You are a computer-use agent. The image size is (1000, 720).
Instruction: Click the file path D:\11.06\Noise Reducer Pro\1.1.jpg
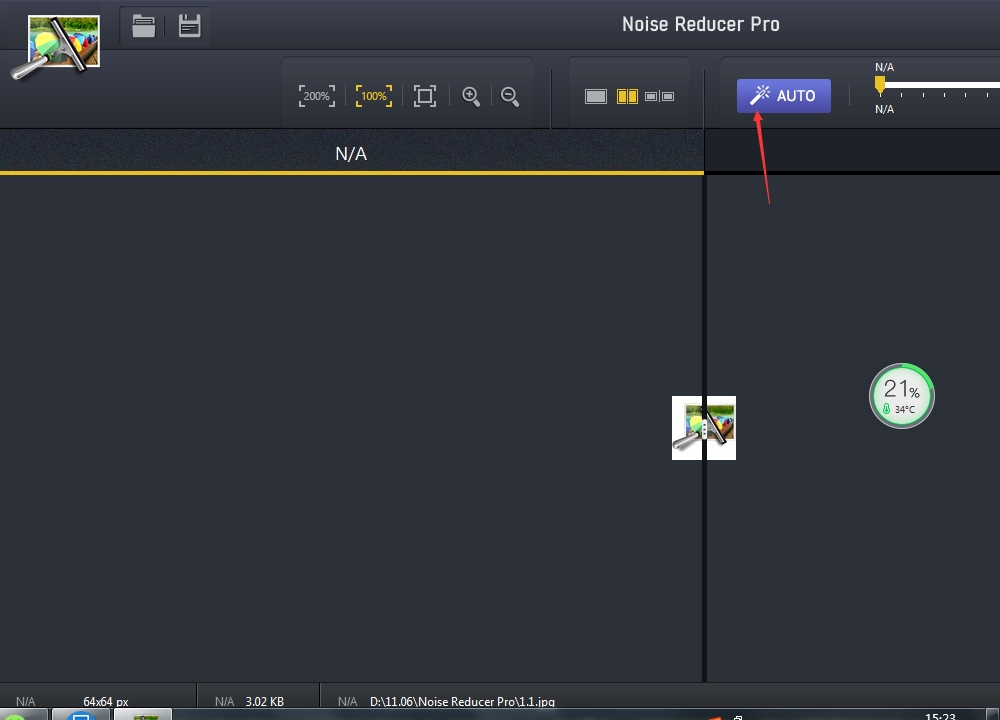[x=462, y=702]
